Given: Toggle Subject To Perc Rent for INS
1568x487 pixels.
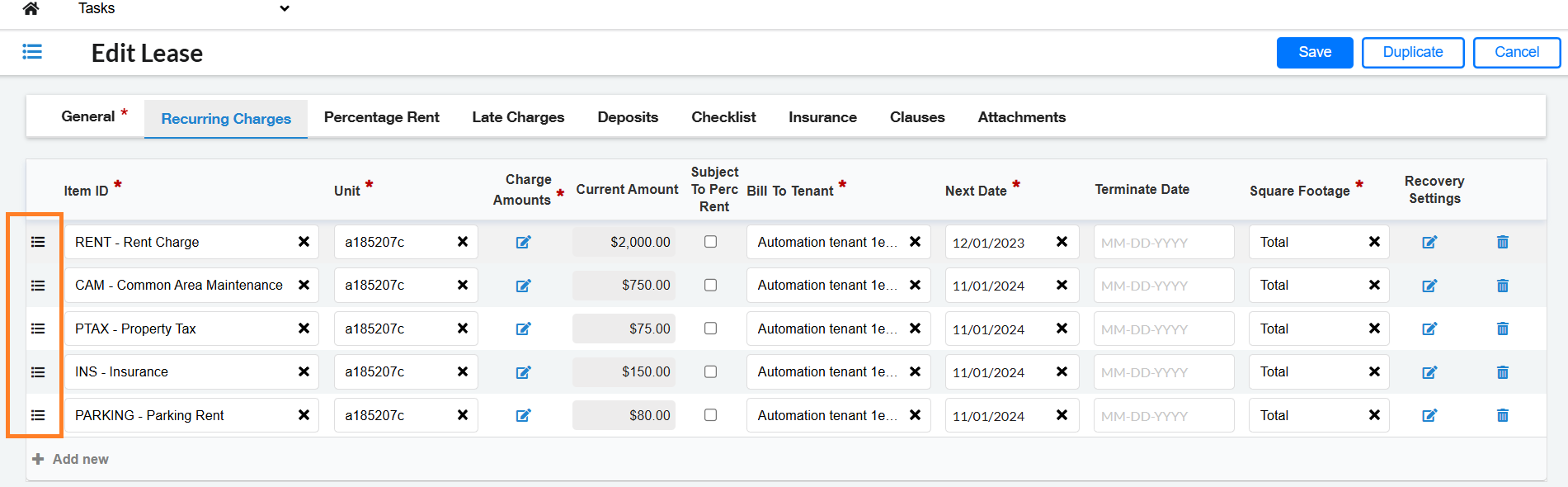Looking at the screenshot, I should 710,371.
